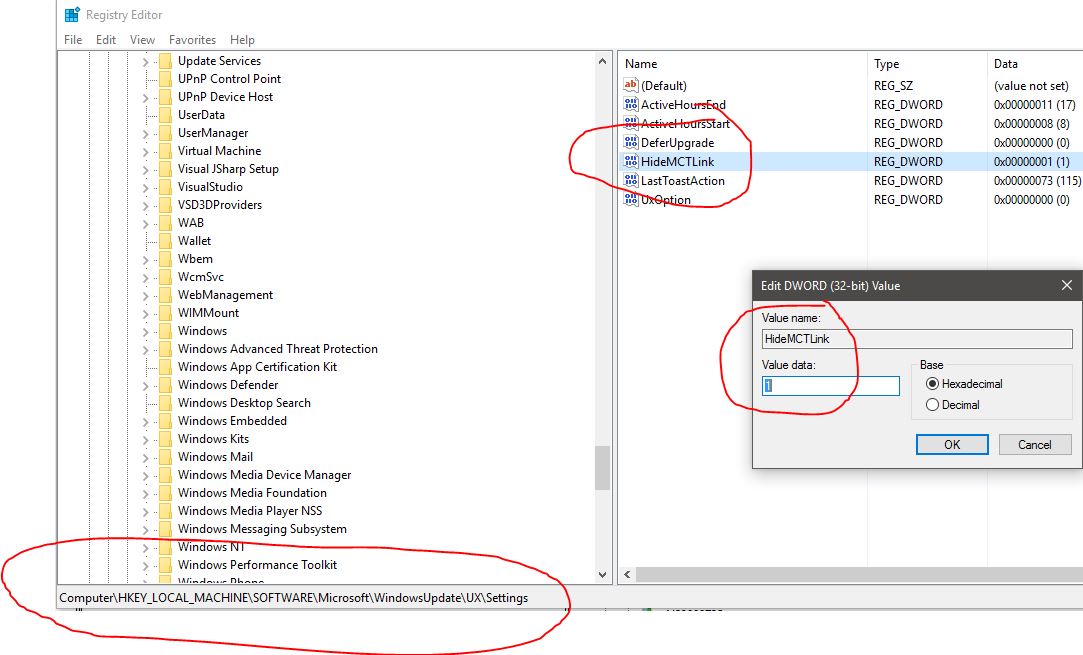Click the ActiveHoursEnd DWORD icon
This screenshot has height=655, width=1083.
[x=630, y=104]
